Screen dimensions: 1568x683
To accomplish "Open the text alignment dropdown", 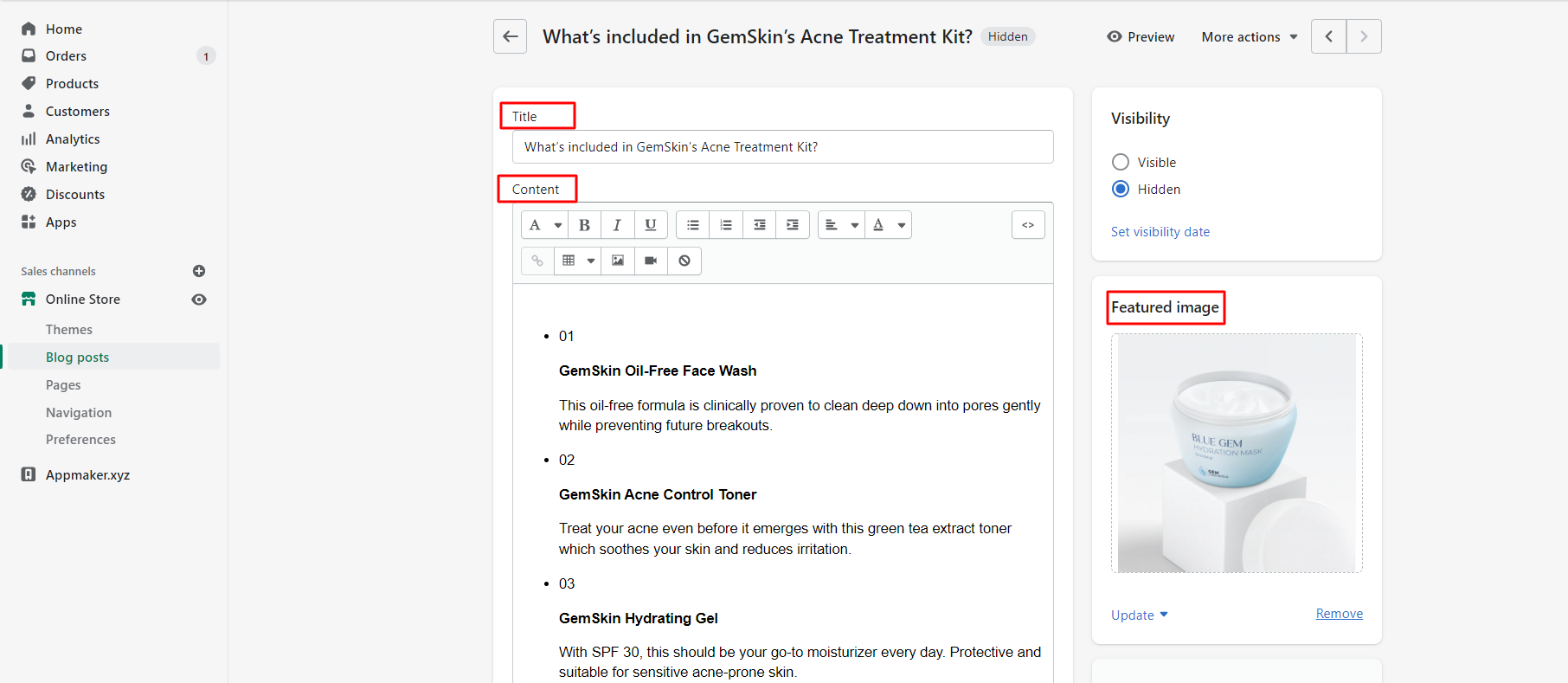I will 841,225.
